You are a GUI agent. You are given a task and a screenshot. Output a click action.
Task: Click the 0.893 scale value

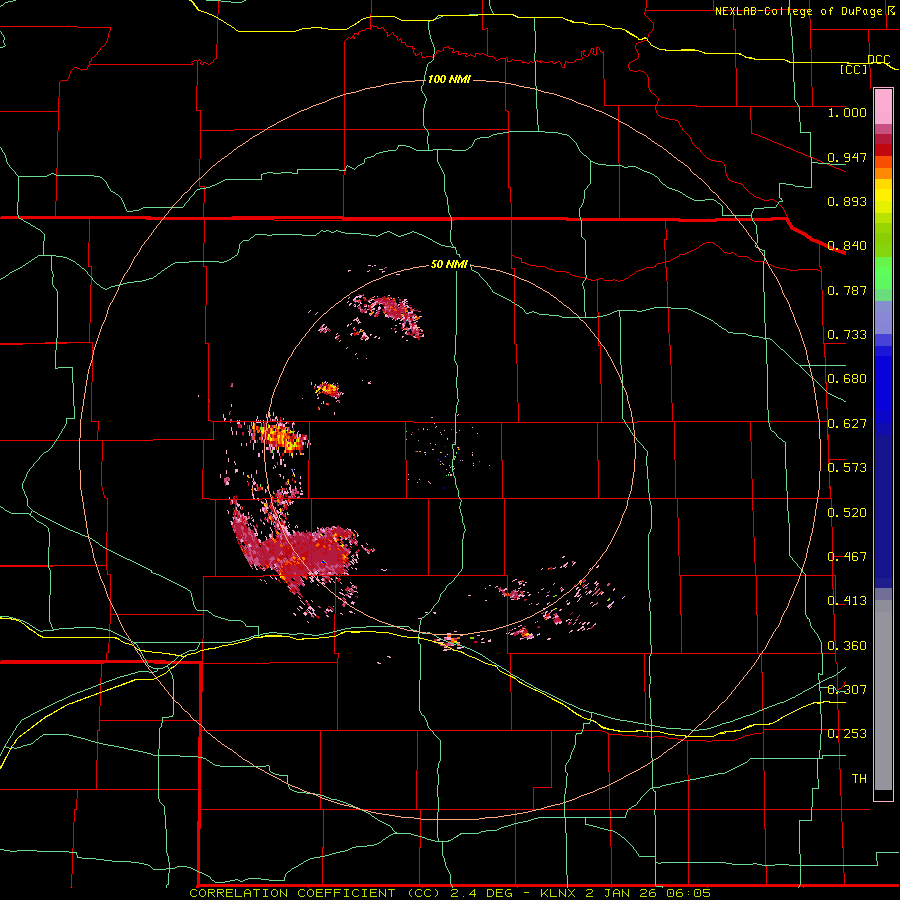[847, 201]
